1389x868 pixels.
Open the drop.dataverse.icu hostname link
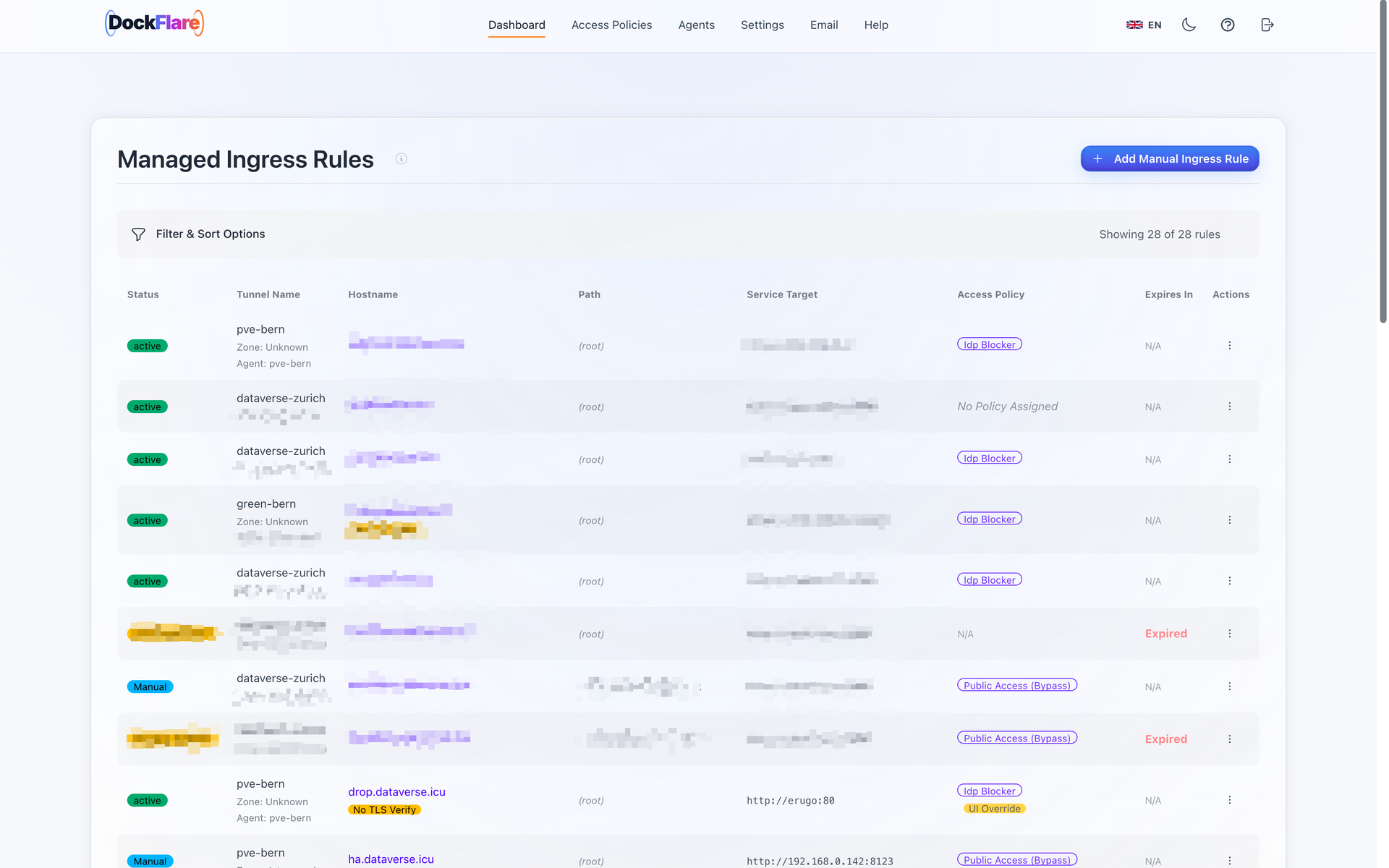click(396, 792)
